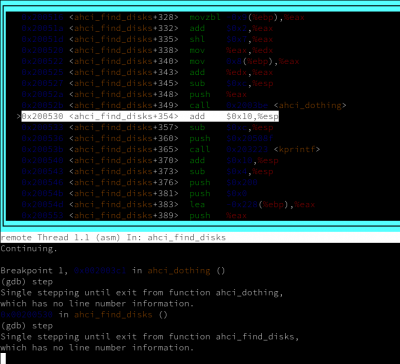Select the call to kprintf instruction
This screenshot has width=400, height=364.
(171, 149)
